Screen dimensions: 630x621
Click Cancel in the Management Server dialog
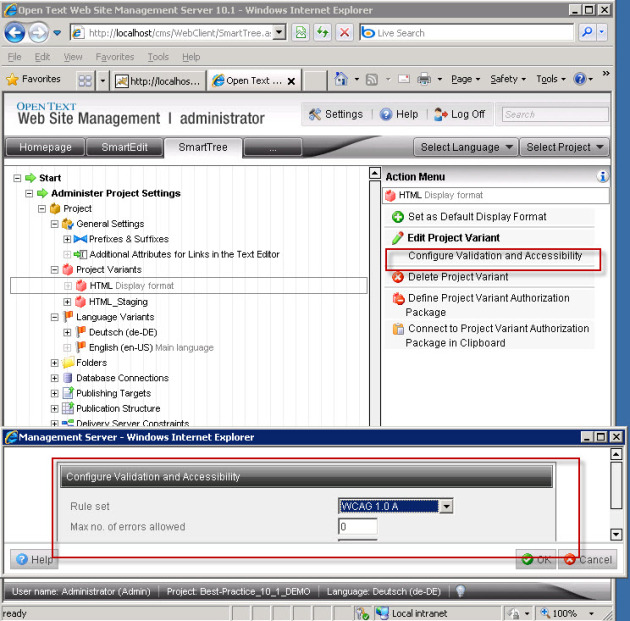(x=587, y=559)
